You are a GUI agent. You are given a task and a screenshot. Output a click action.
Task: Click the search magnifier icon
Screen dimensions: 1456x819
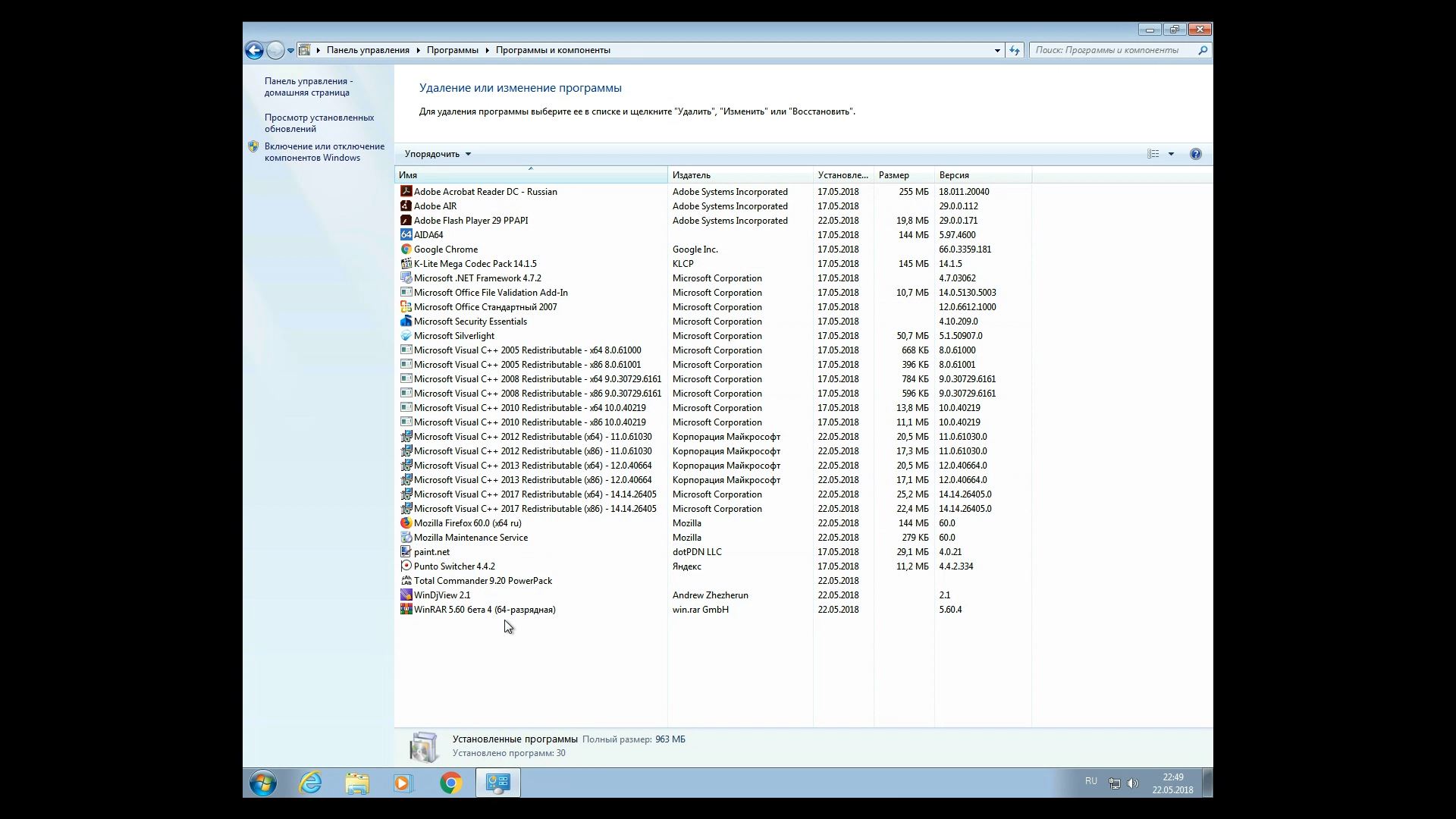[x=1203, y=50]
